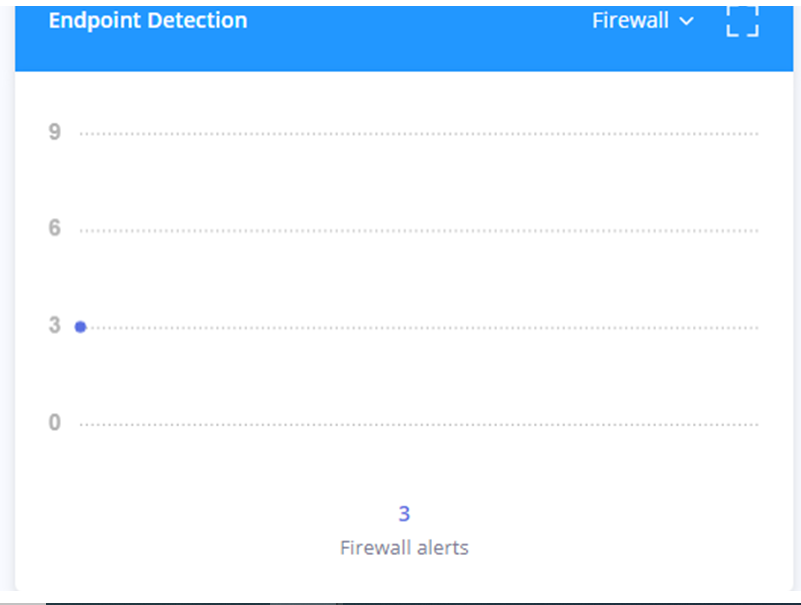Click the dotted gridline at value 6
This screenshot has height=605, width=801.
coord(419,230)
